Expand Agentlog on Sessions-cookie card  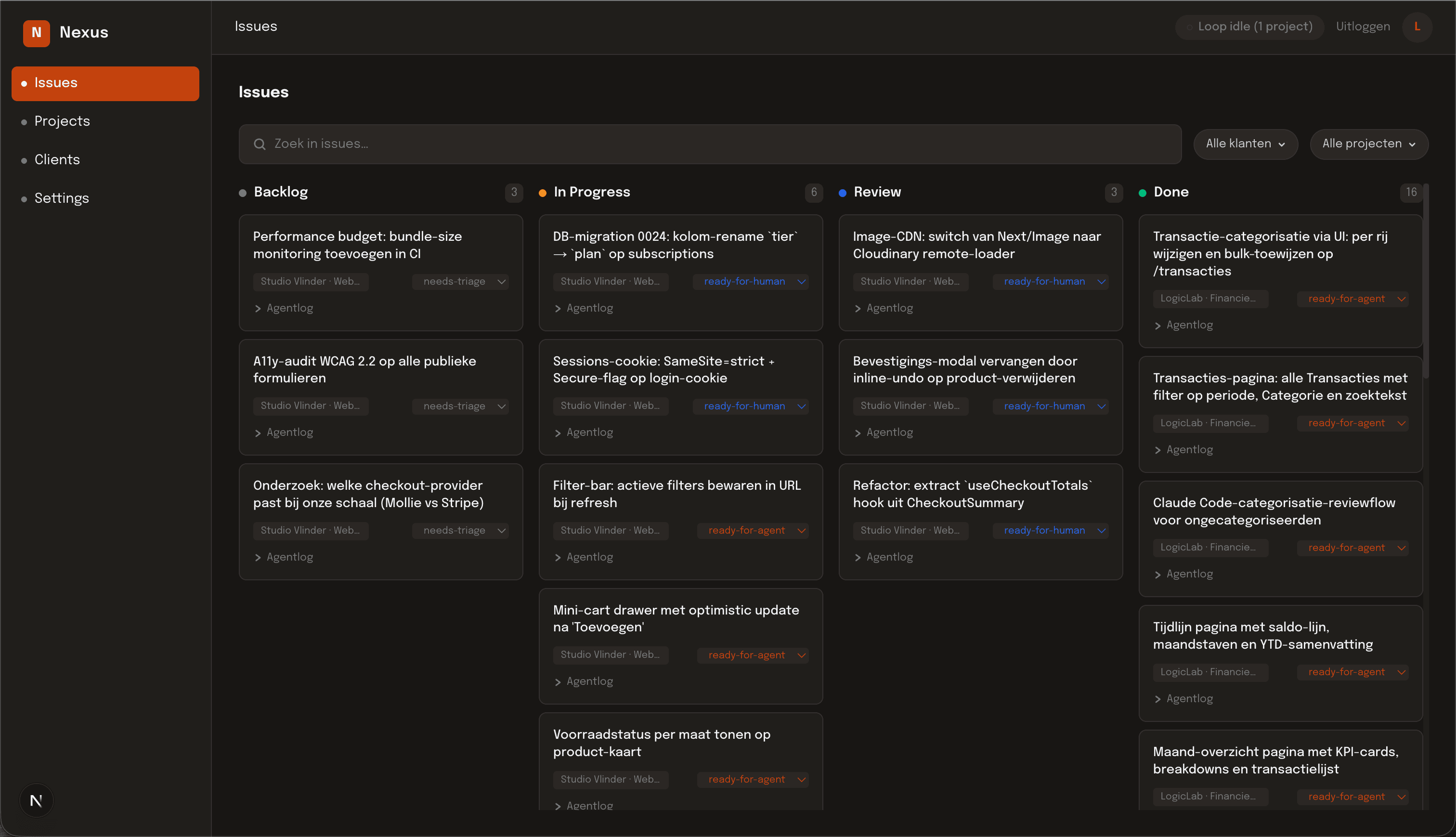tap(584, 433)
